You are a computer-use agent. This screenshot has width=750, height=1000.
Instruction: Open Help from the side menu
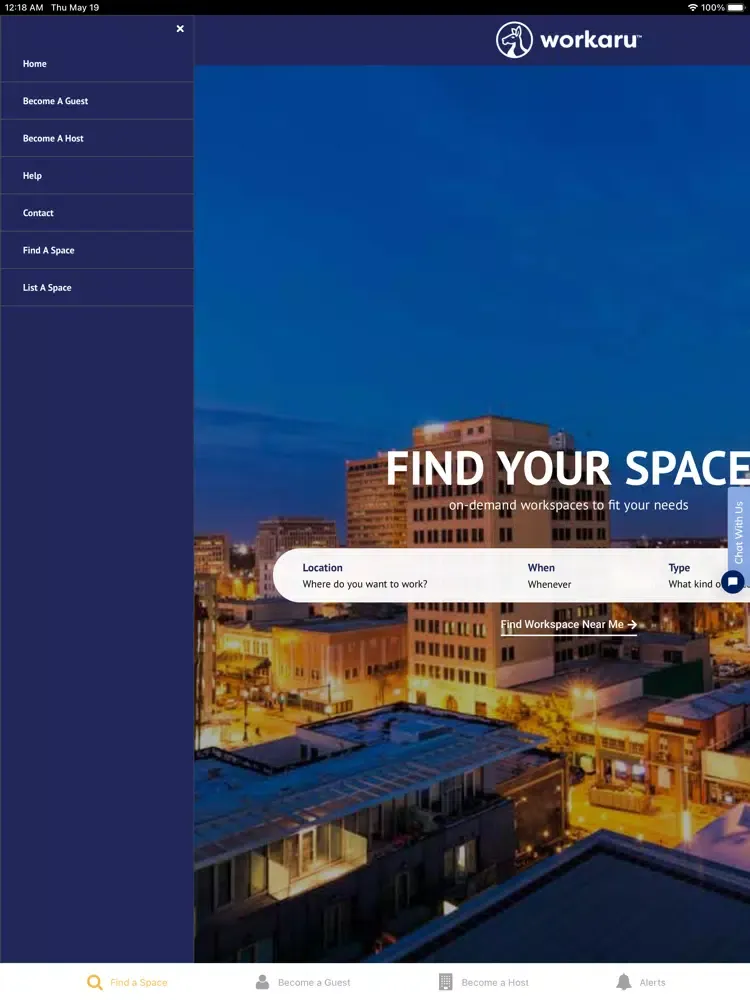click(x=97, y=175)
